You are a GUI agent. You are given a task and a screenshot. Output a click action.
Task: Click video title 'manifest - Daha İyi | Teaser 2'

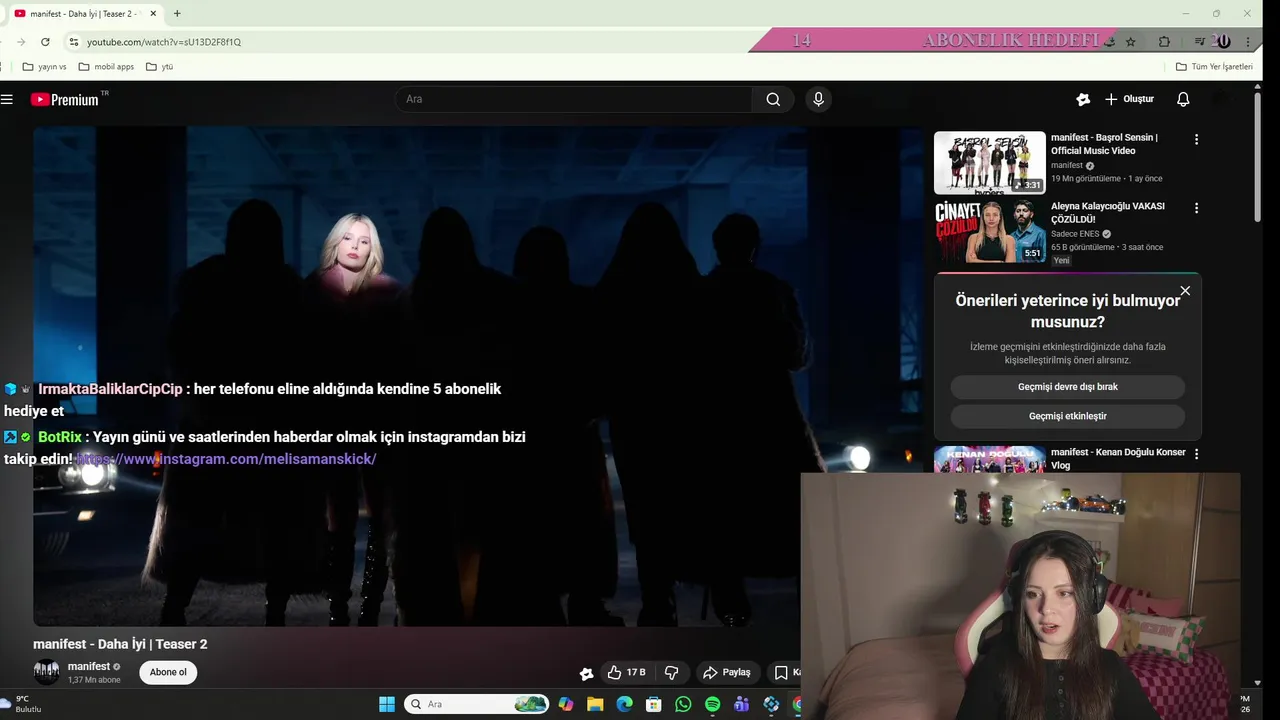(120, 644)
